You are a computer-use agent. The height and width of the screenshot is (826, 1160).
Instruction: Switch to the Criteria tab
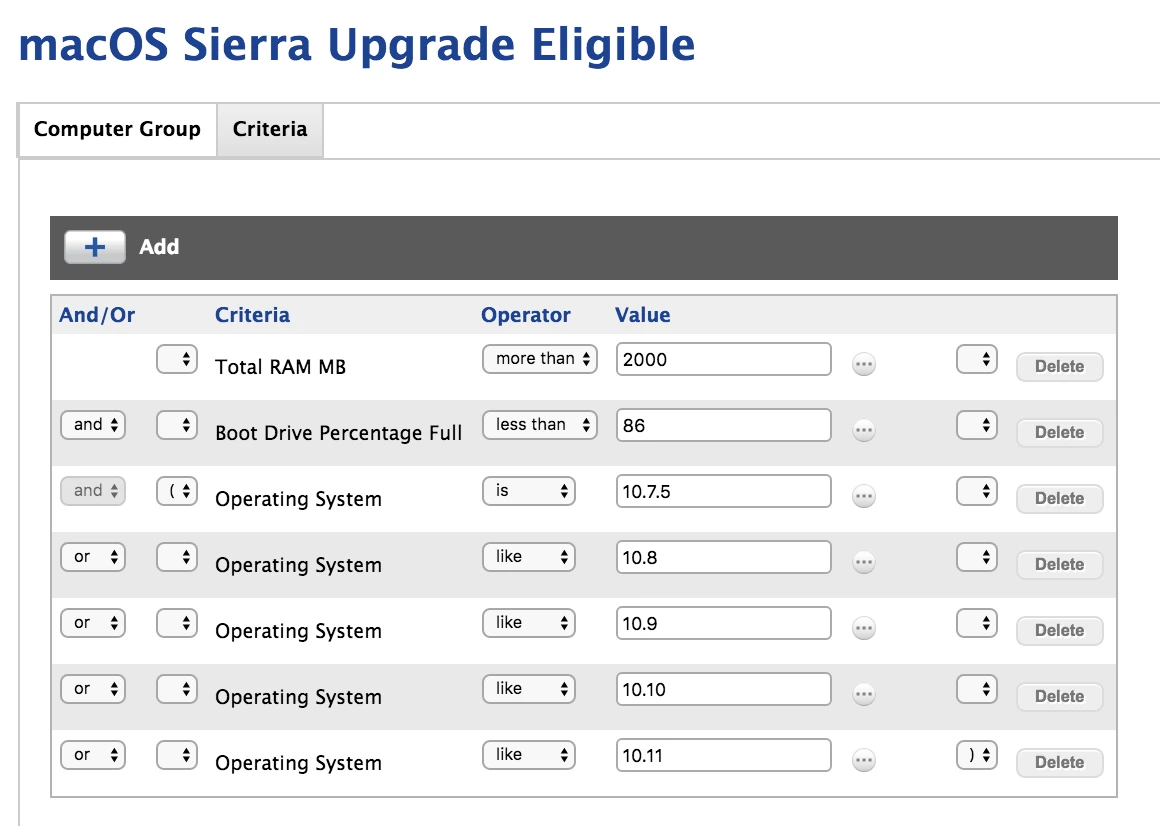coord(270,129)
